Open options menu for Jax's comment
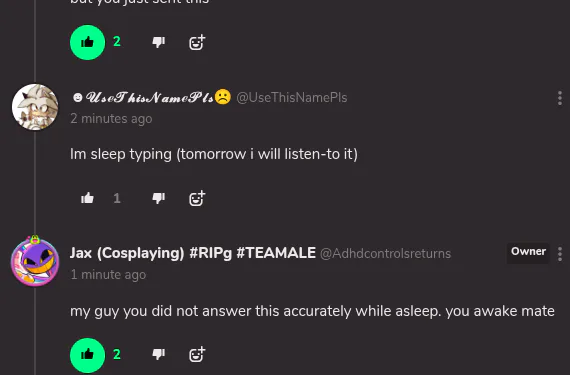The width and height of the screenshot is (570, 375). coord(560,254)
